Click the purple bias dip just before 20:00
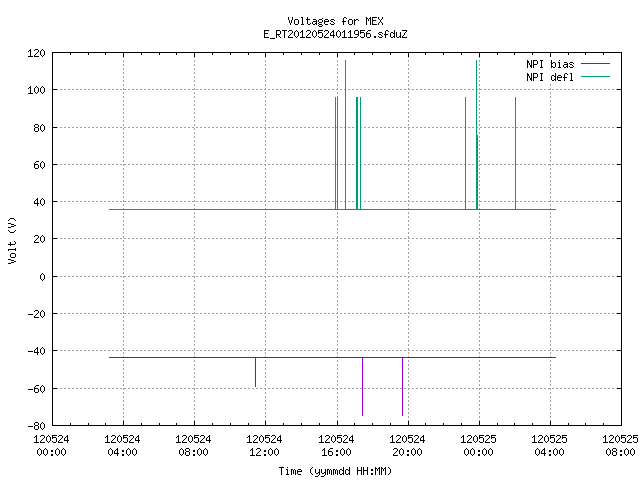 click(x=402, y=387)
